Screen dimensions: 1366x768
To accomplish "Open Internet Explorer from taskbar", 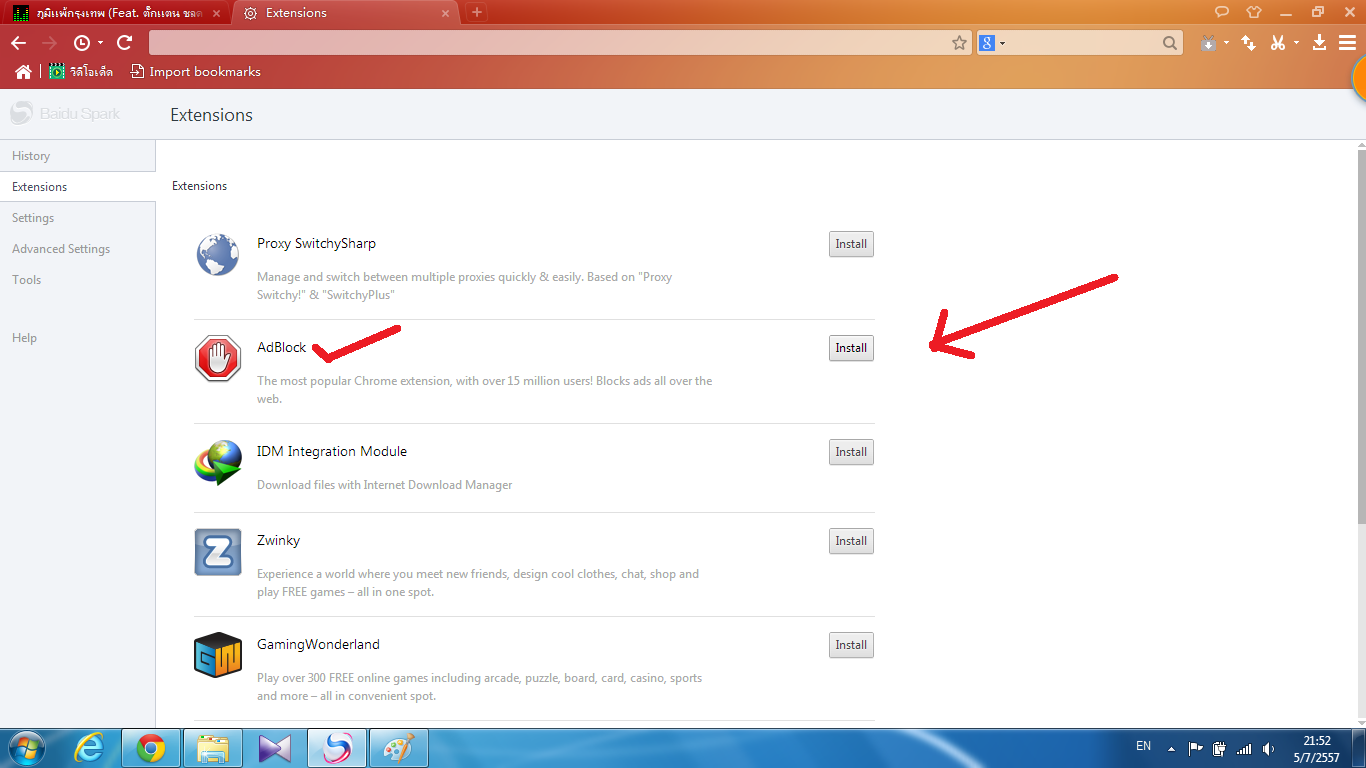I will pyautogui.click(x=90, y=748).
